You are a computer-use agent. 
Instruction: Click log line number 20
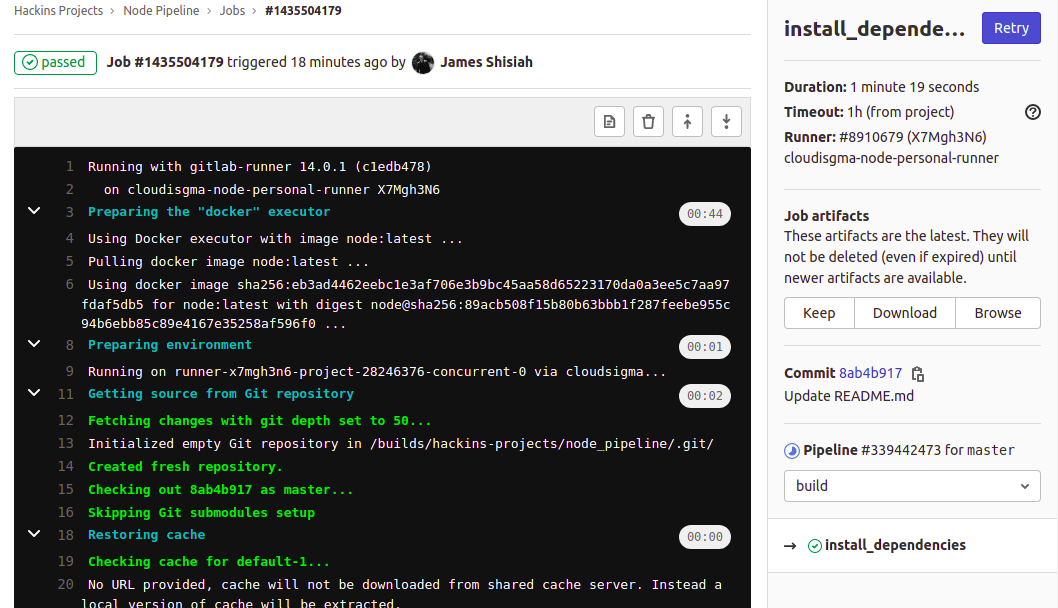tap(65, 584)
